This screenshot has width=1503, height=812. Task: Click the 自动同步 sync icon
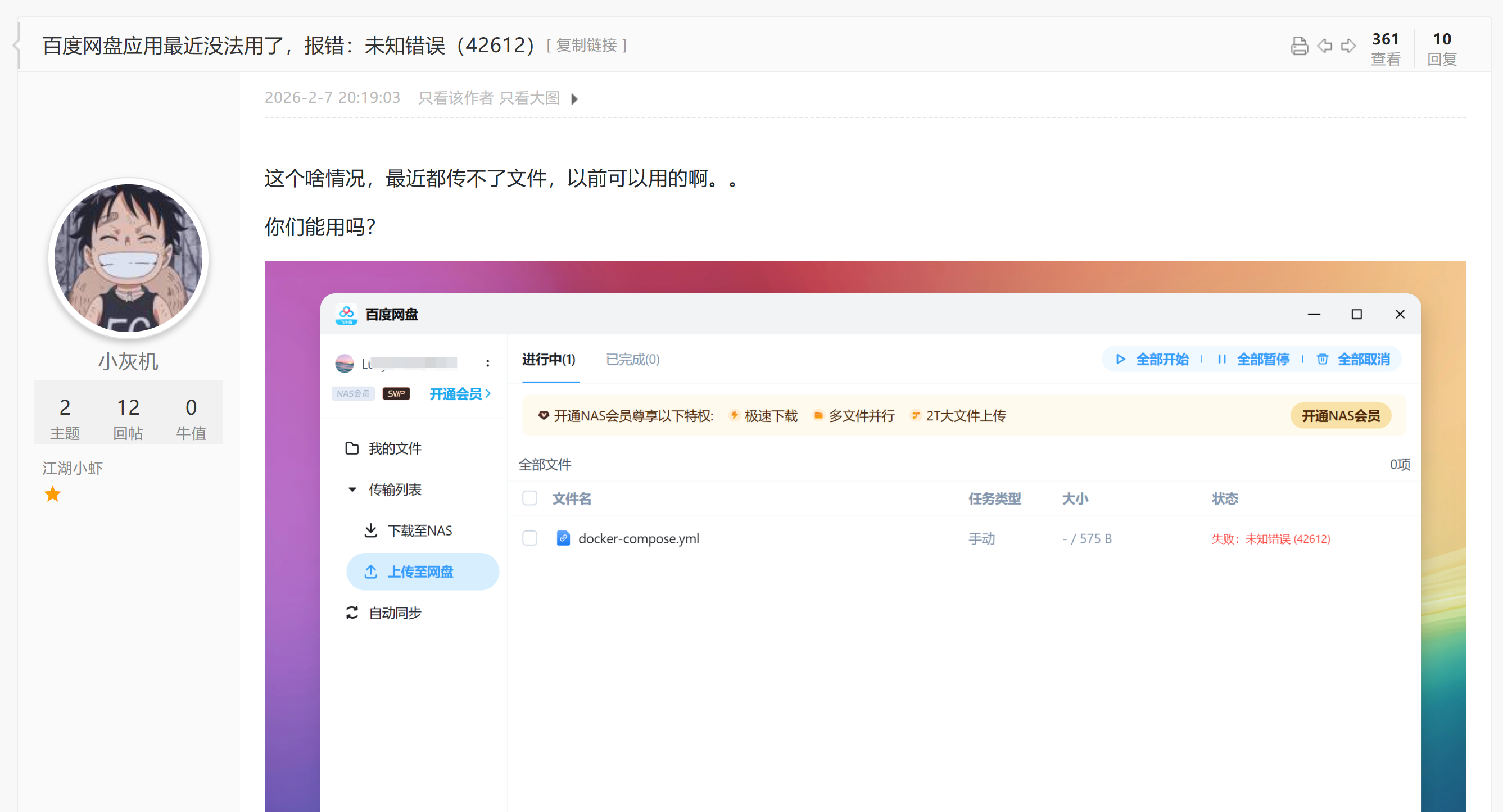click(351, 613)
